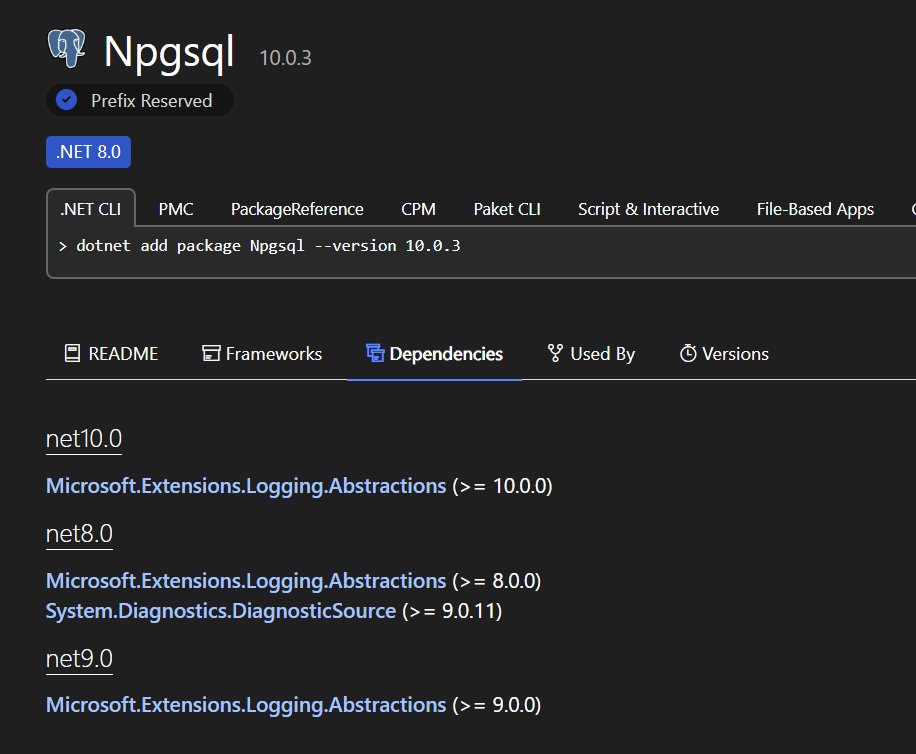
Task: Show the Versions section tab
Action: coord(724,353)
